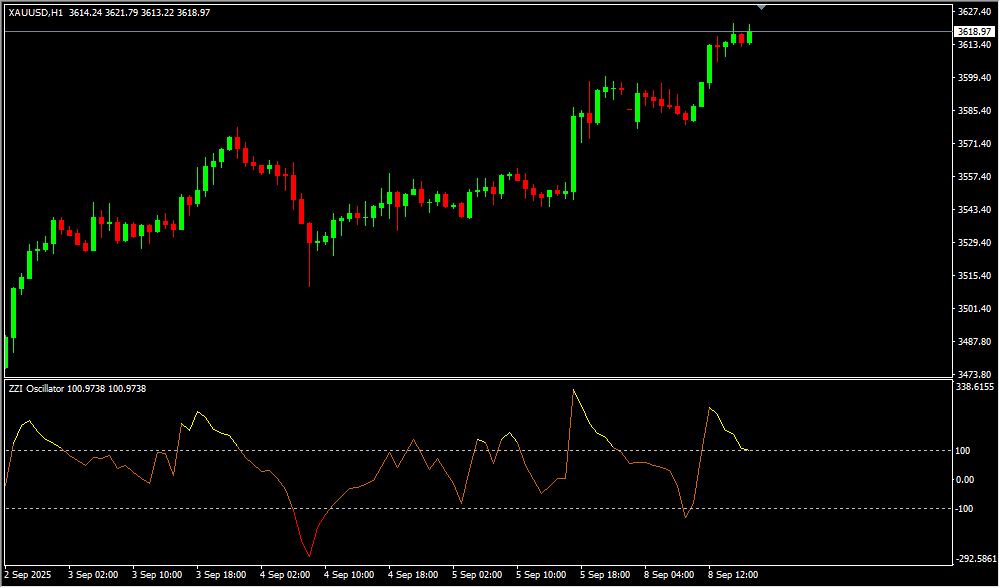
Task: Click the 2 Sep 2025 date label
Action: (29, 575)
